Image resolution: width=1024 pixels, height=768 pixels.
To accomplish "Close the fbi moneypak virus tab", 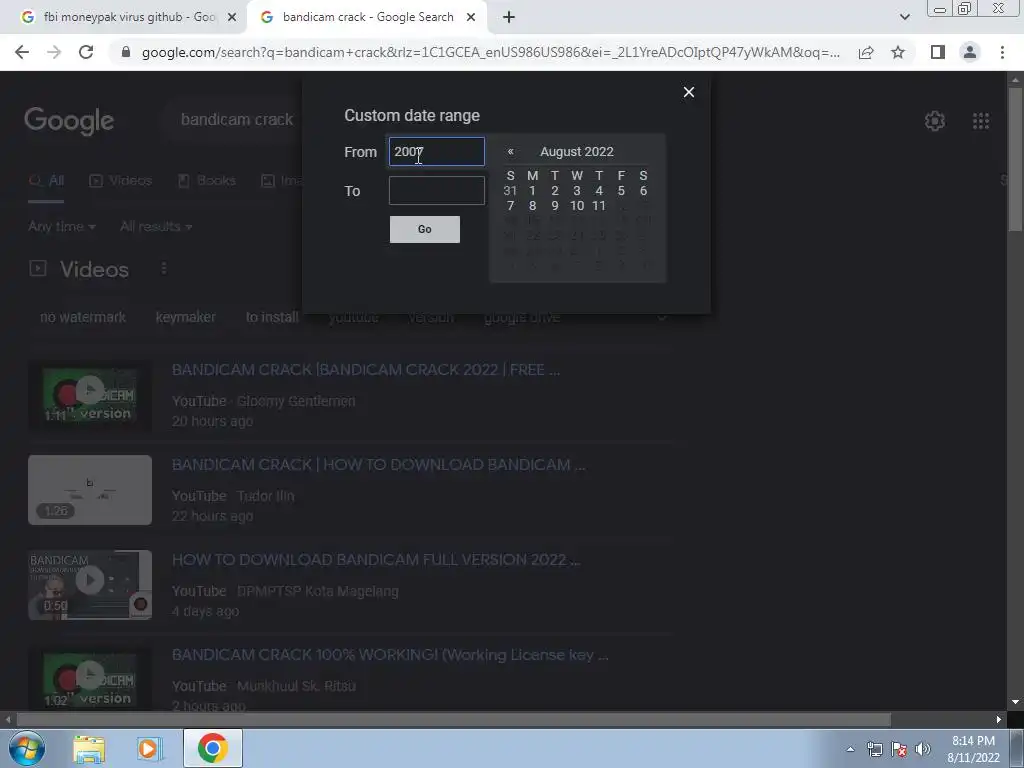I will (231, 18).
